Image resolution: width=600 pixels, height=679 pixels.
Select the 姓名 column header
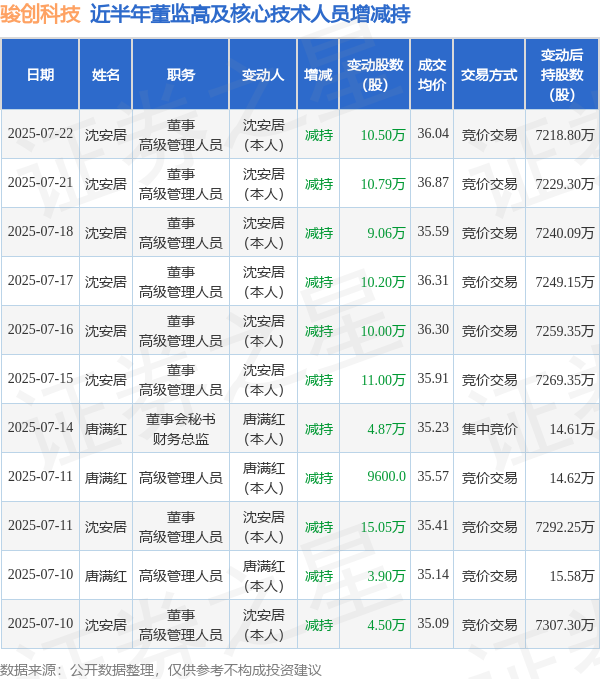106,74
